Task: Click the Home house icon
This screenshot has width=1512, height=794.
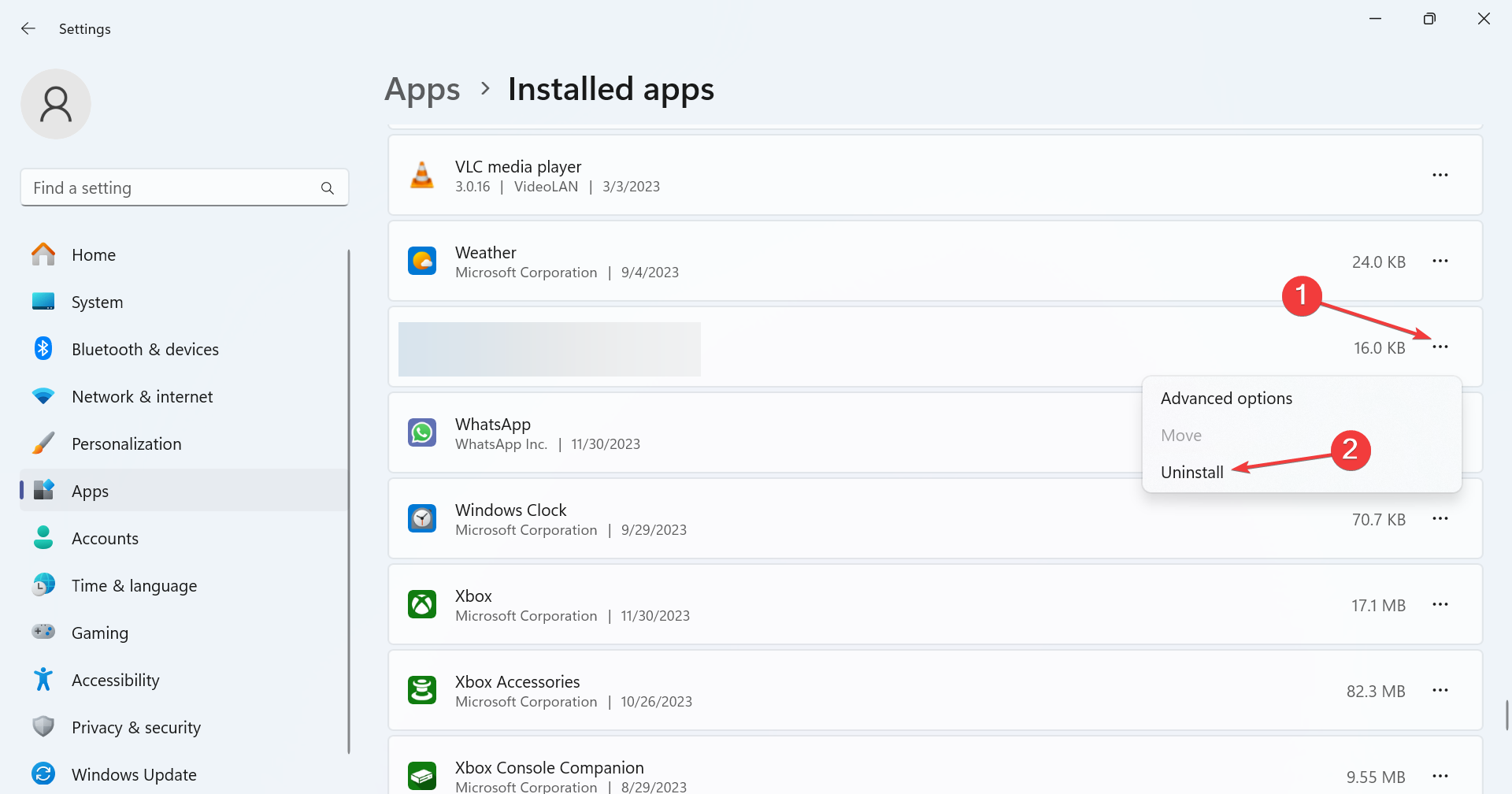Action: (x=43, y=254)
